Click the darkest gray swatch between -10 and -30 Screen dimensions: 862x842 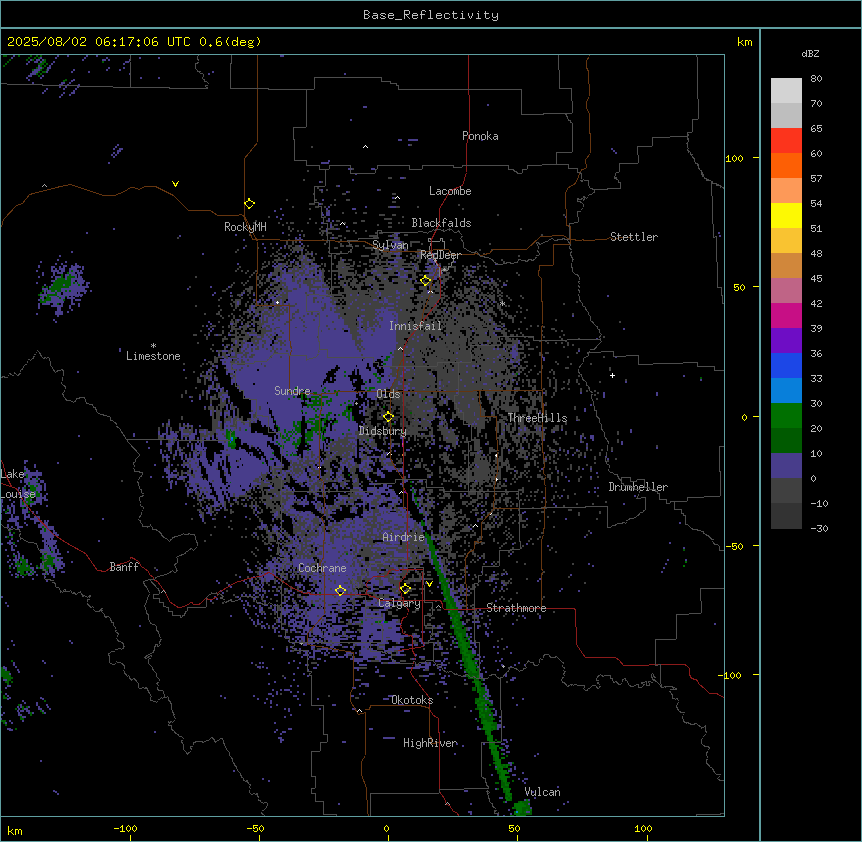pyautogui.click(x=786, y=516)
